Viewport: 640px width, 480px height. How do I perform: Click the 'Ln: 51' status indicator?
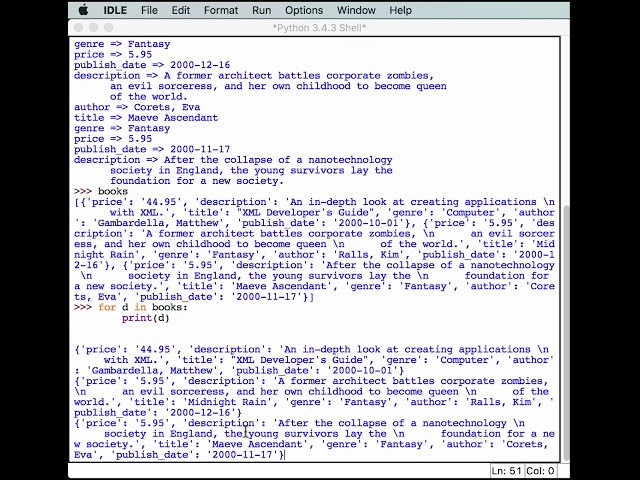tap(506, 471)
